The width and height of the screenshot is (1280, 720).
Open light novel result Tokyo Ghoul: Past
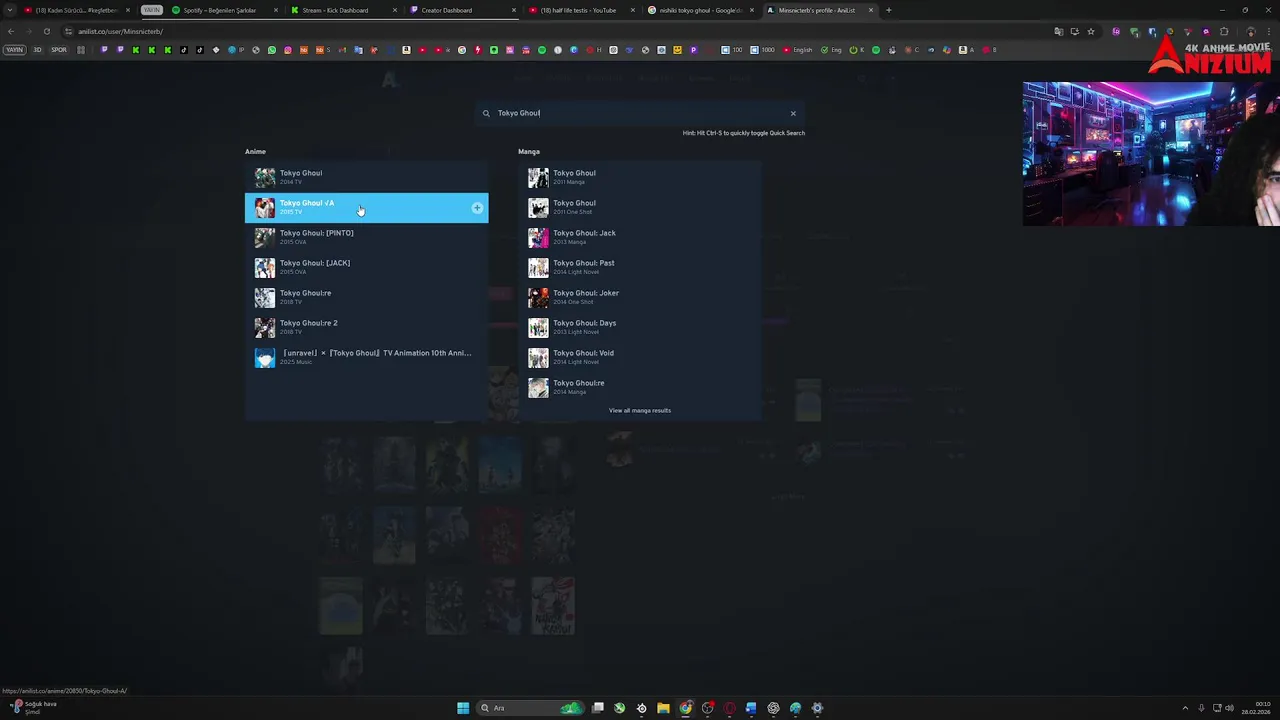click(640, 267)
